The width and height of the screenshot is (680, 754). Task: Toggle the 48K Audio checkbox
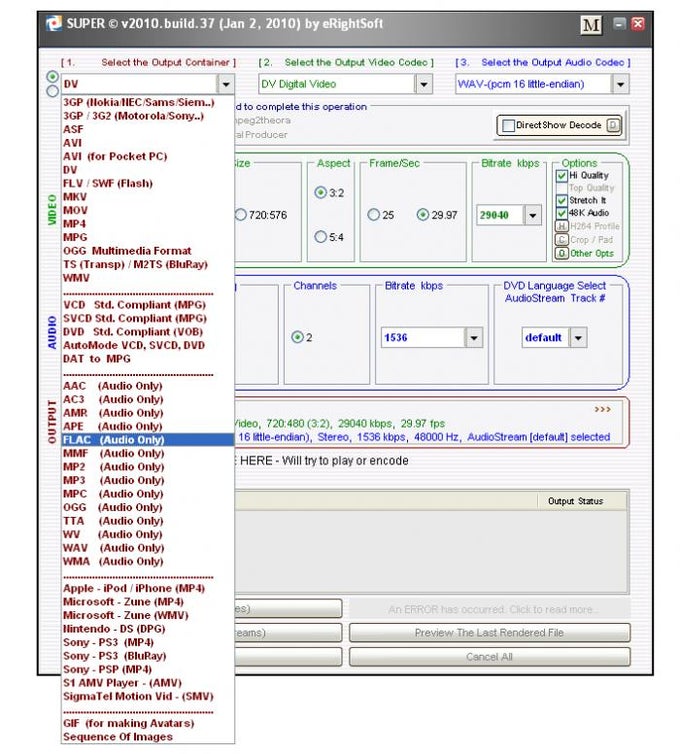[x=561, y=213]
